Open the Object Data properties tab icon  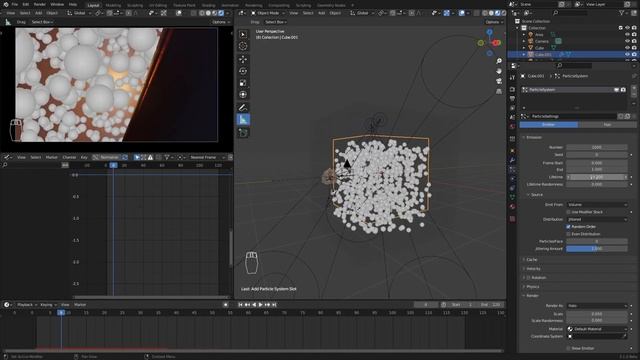[x=513, y=197]
